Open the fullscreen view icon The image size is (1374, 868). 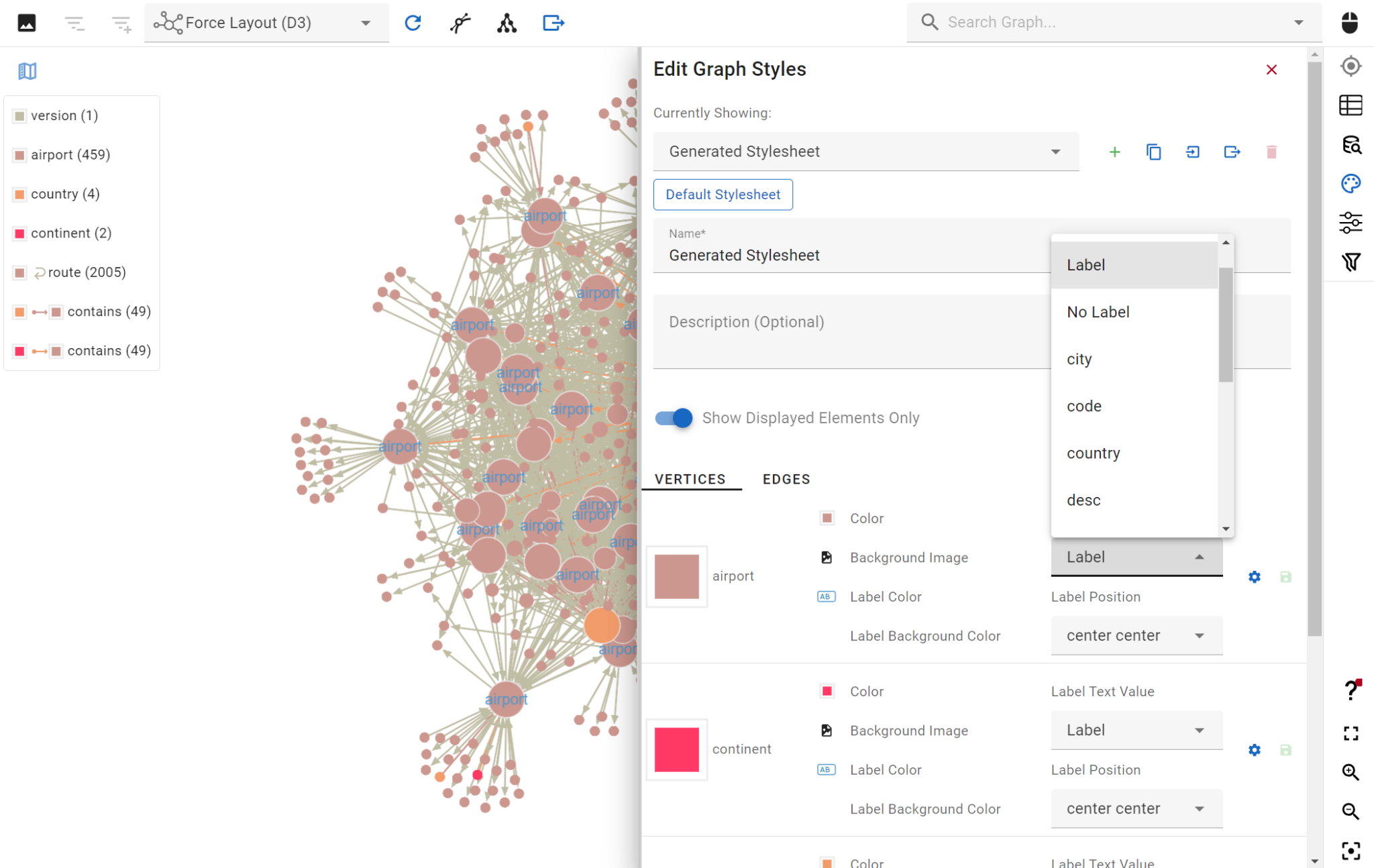(x=1351, y=733)
